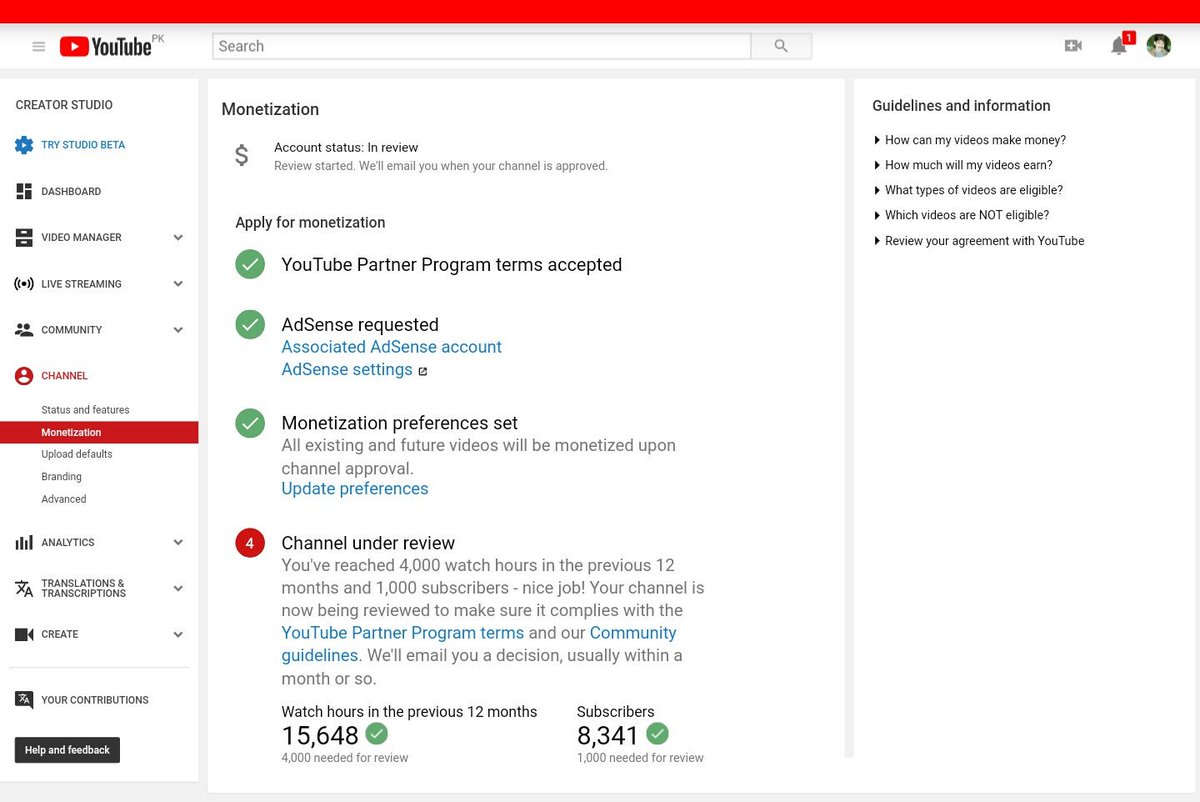Expand 'How can my videos make money?'

pyautogui.click(x=969, y=140)
